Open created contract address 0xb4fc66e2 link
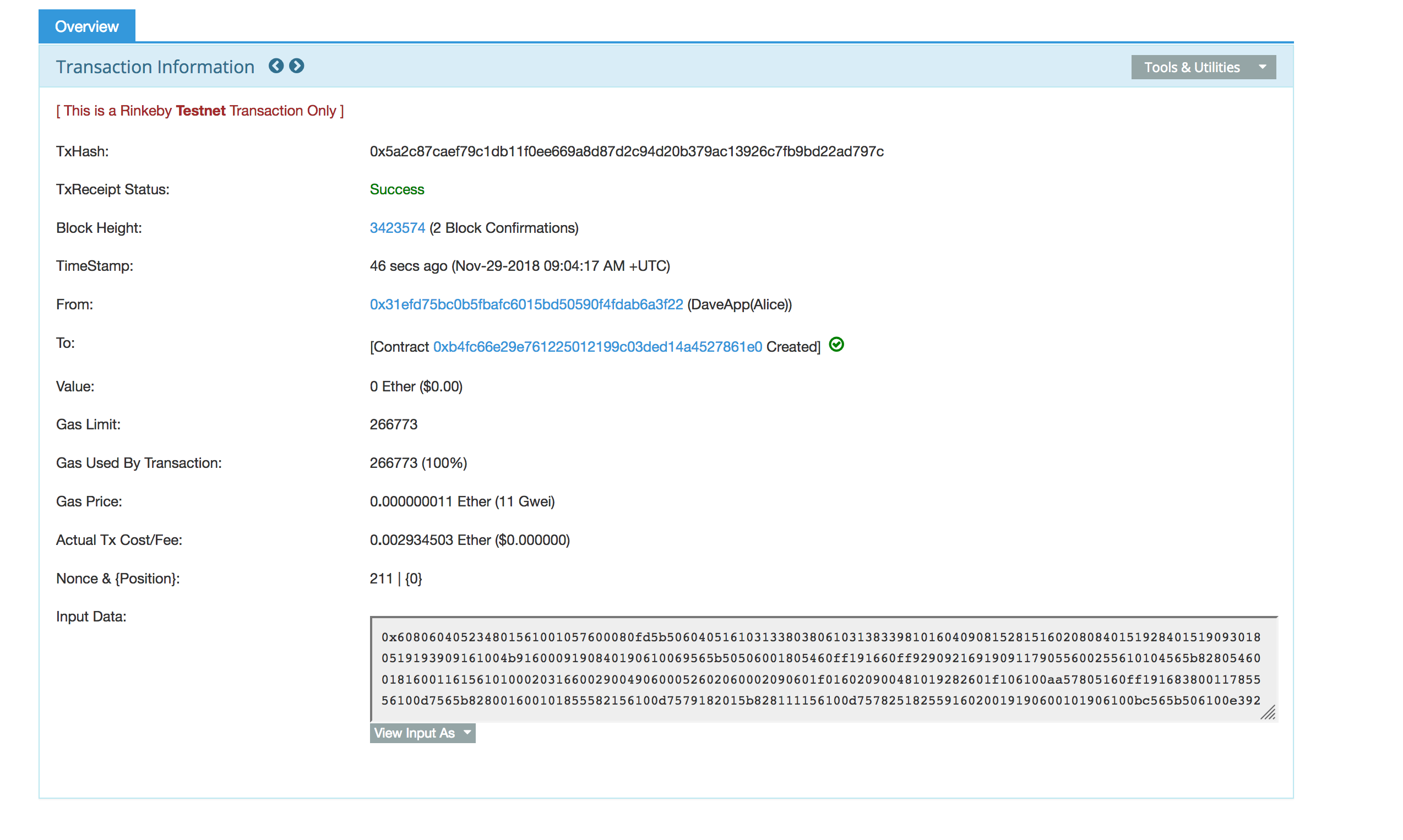This screenshot has width=1403, height=840. (597, 347)
